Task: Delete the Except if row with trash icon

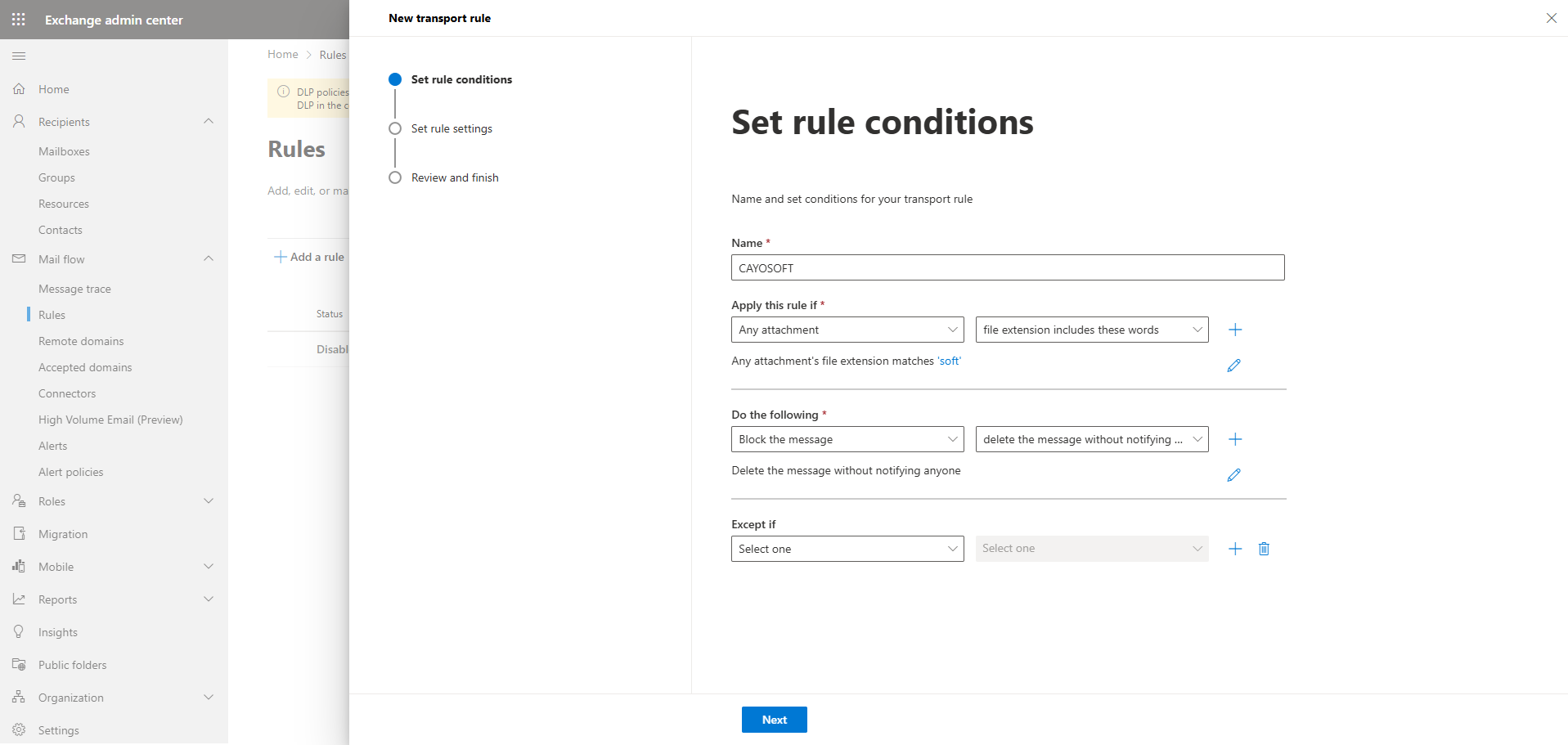Action: click(x=1264, y=549)
